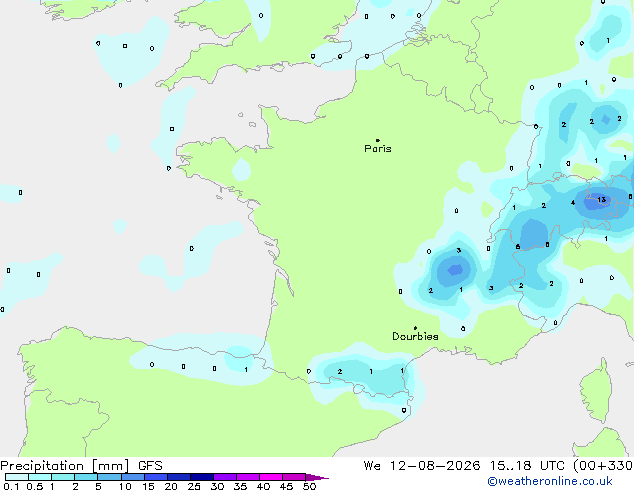This screenshot has height=490, width=634.
Task: Pick the 5–10 mm legend color
Action: click(109, 477)
